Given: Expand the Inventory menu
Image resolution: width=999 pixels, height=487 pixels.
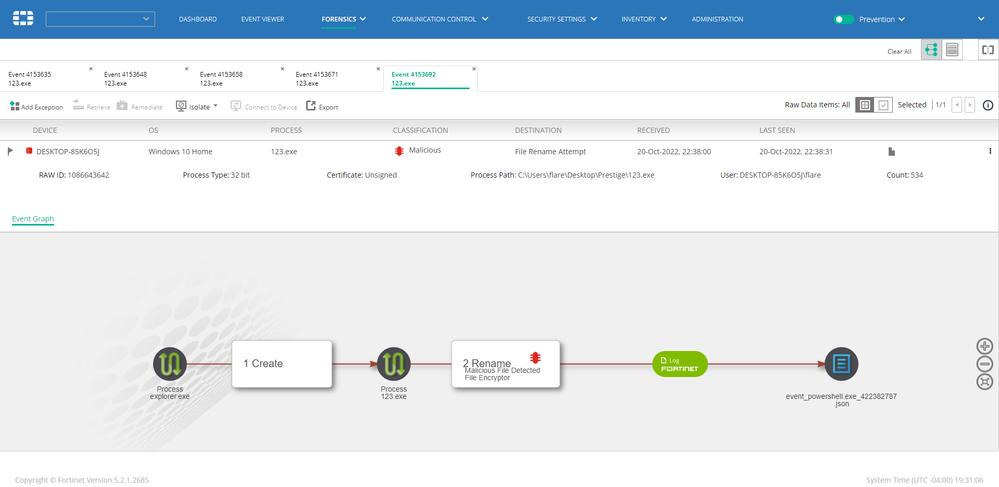Looking at the screenshot, I should (644, 19).
